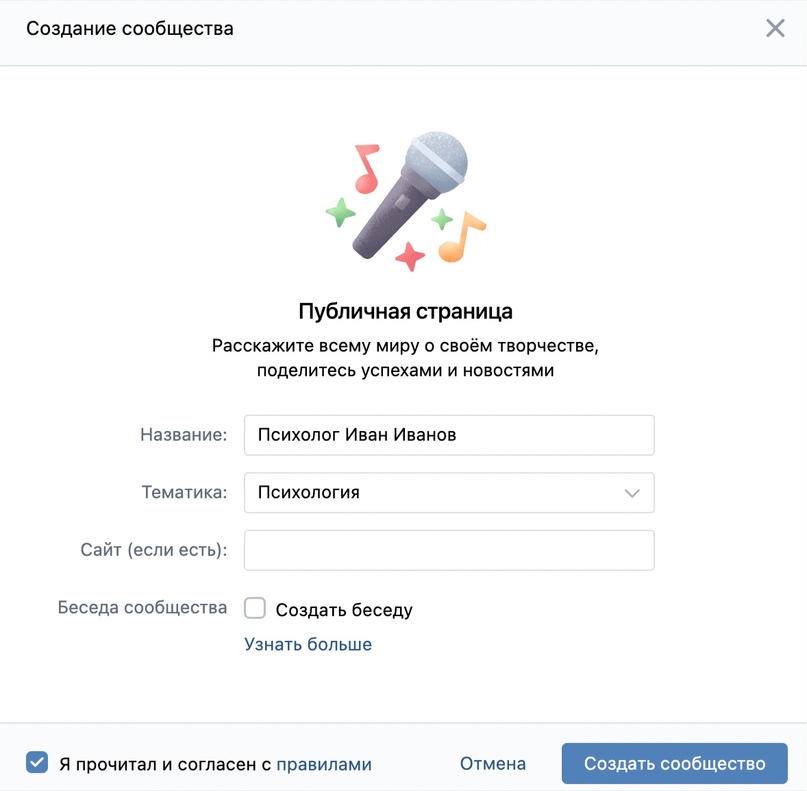This screenshot has height=791, width=807.
Task: Click Создать сообщество button
Action: pyautogui.click(x=674, y=763)
